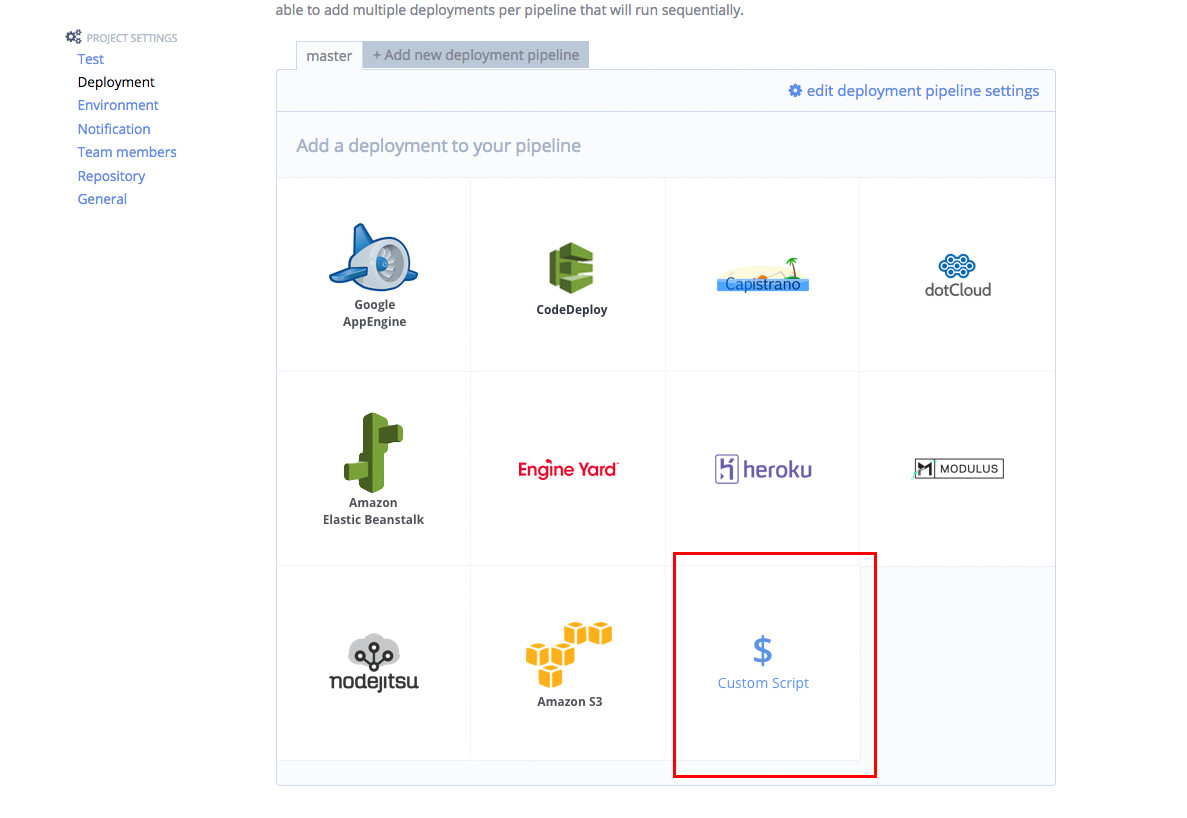Choose the CodeDeploy deployment option

coord(568,270)
